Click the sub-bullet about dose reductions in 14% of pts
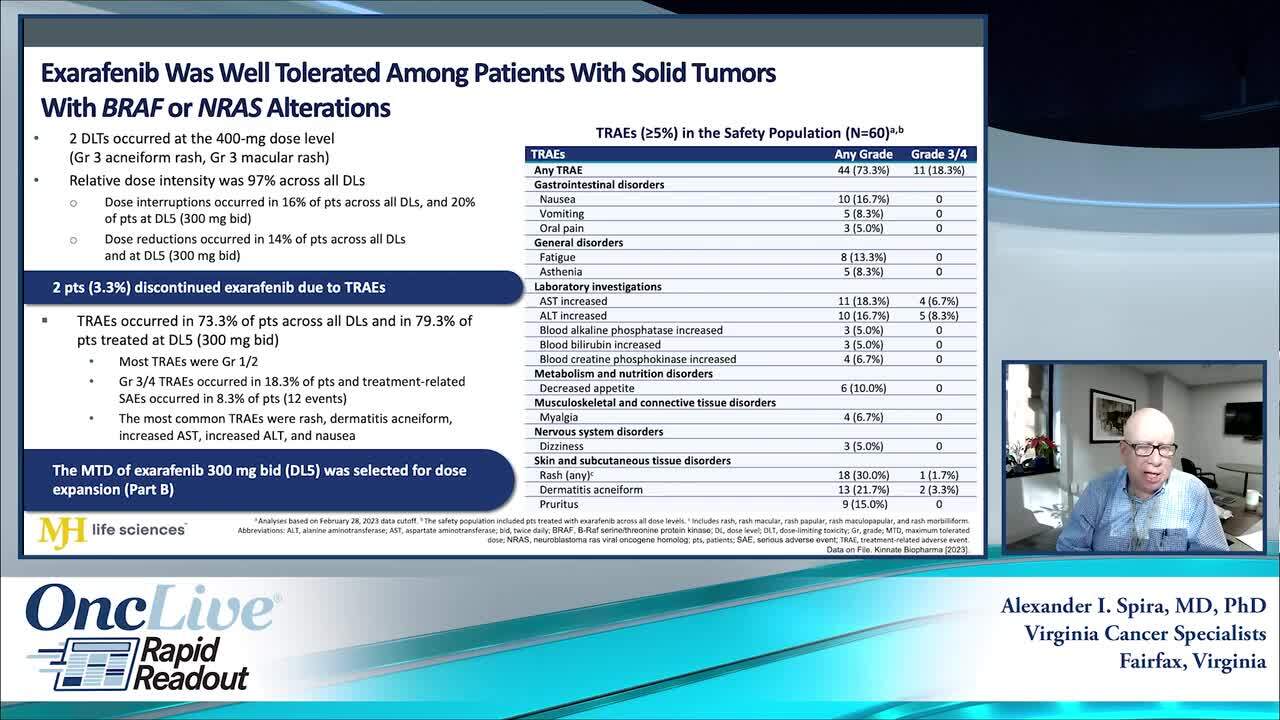This screenshot has width=1280, height=720. (x=255, y=247)
